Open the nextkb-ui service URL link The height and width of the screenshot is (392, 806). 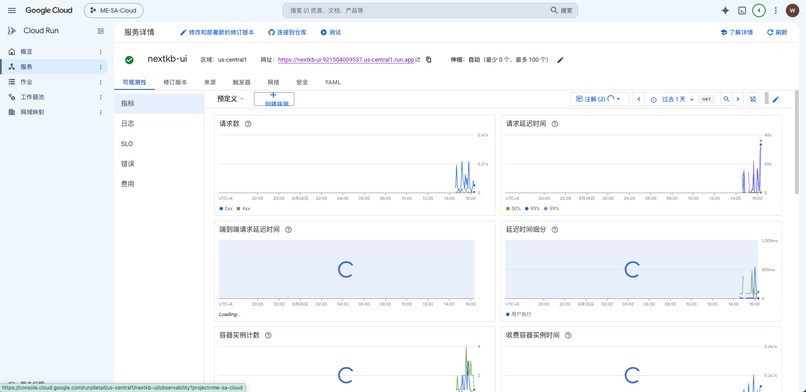tap(346, 60)
